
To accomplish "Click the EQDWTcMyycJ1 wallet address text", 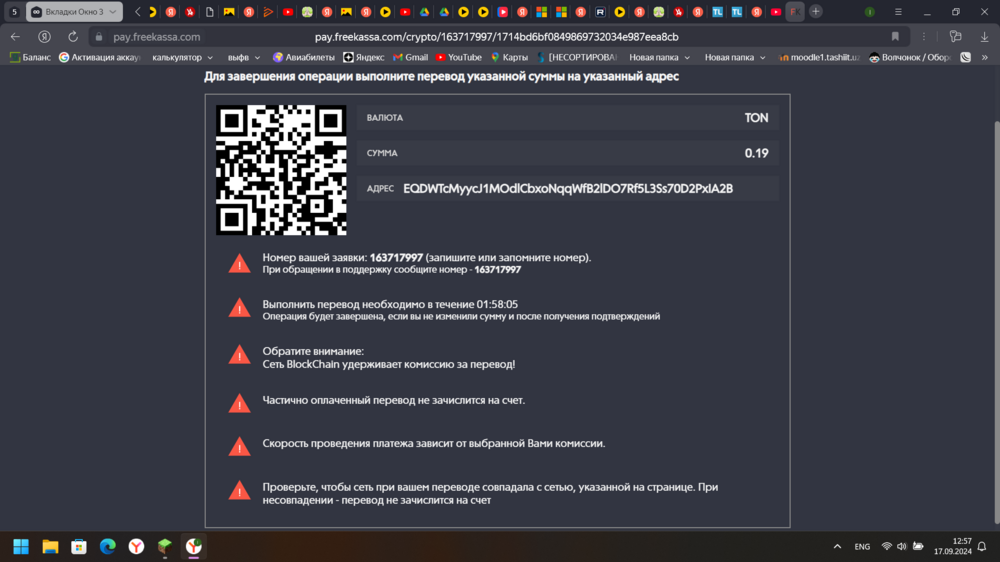I will click(568, 189).
